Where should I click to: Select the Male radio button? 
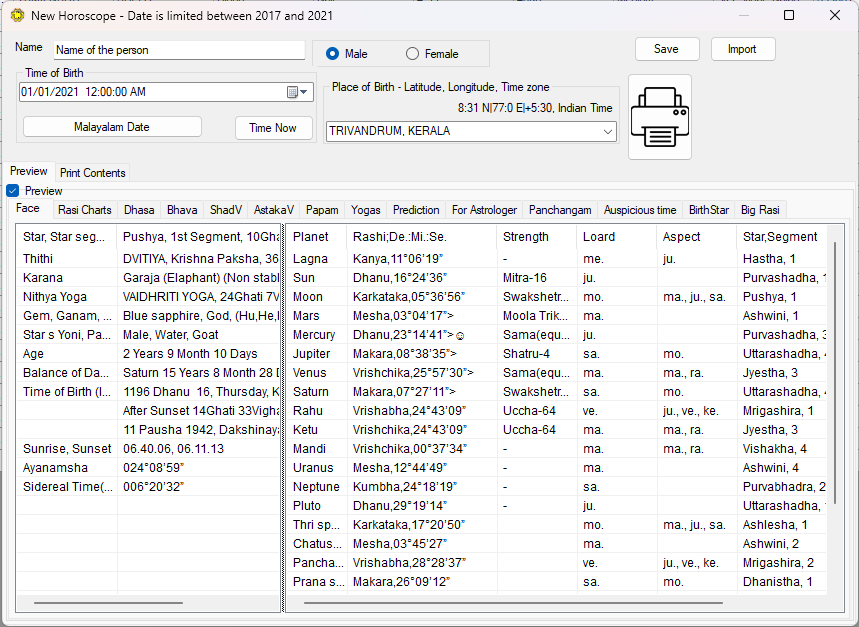[x=332, y=54]
